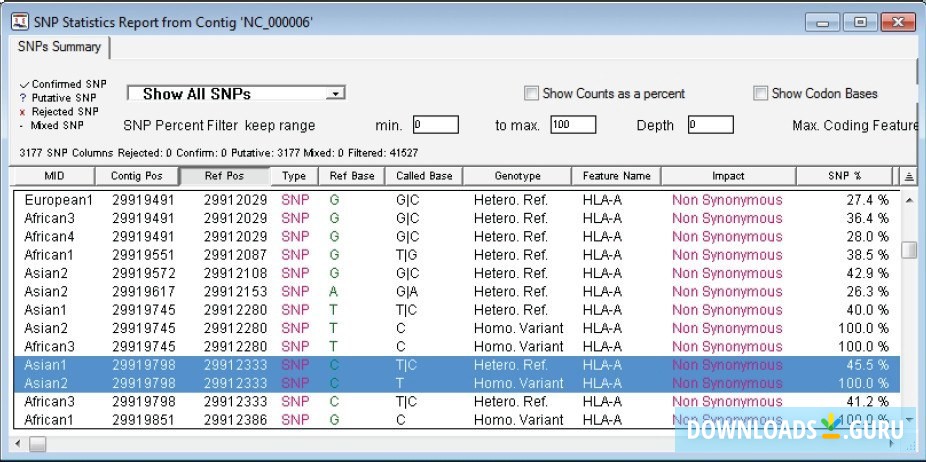Click the SNP Statistics window title icon
This screenshot has width=926, height=462.
19,22
